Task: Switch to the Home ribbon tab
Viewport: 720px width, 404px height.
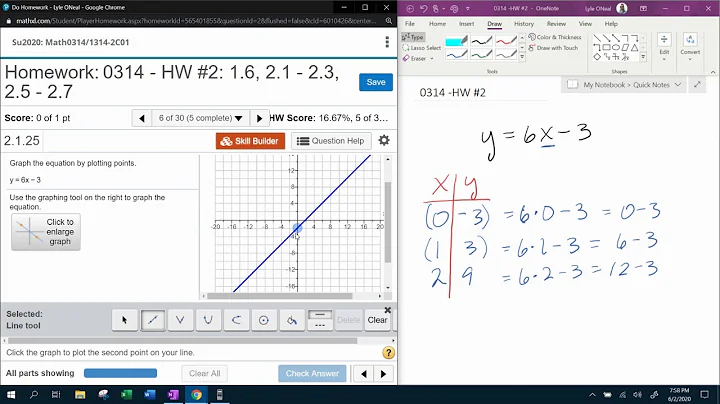Action: (437, 24)
